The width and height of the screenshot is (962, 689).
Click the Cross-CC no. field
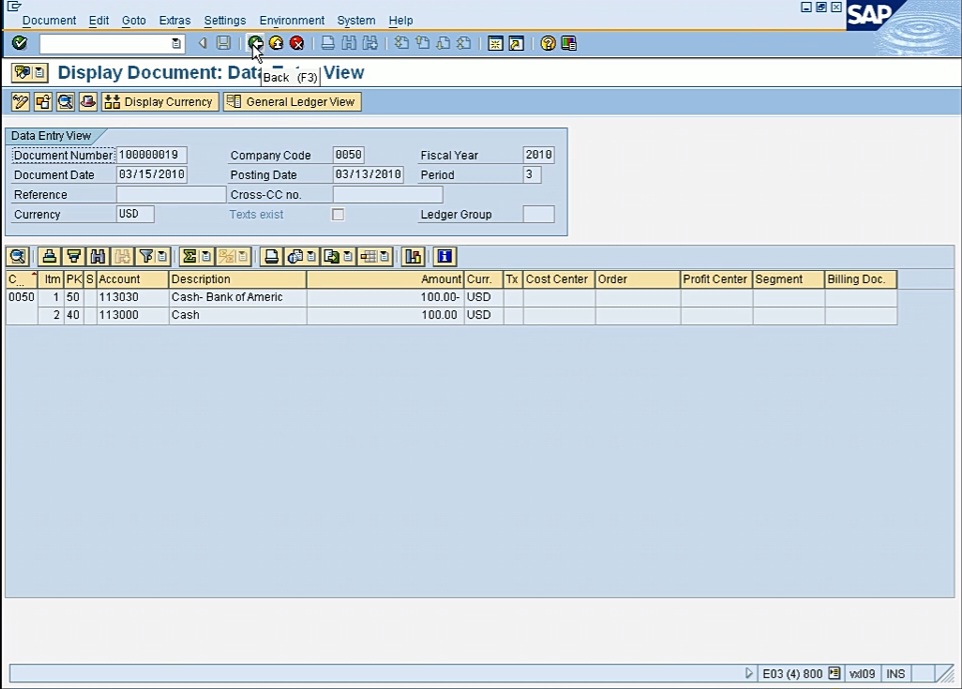[x=388, y=194]
